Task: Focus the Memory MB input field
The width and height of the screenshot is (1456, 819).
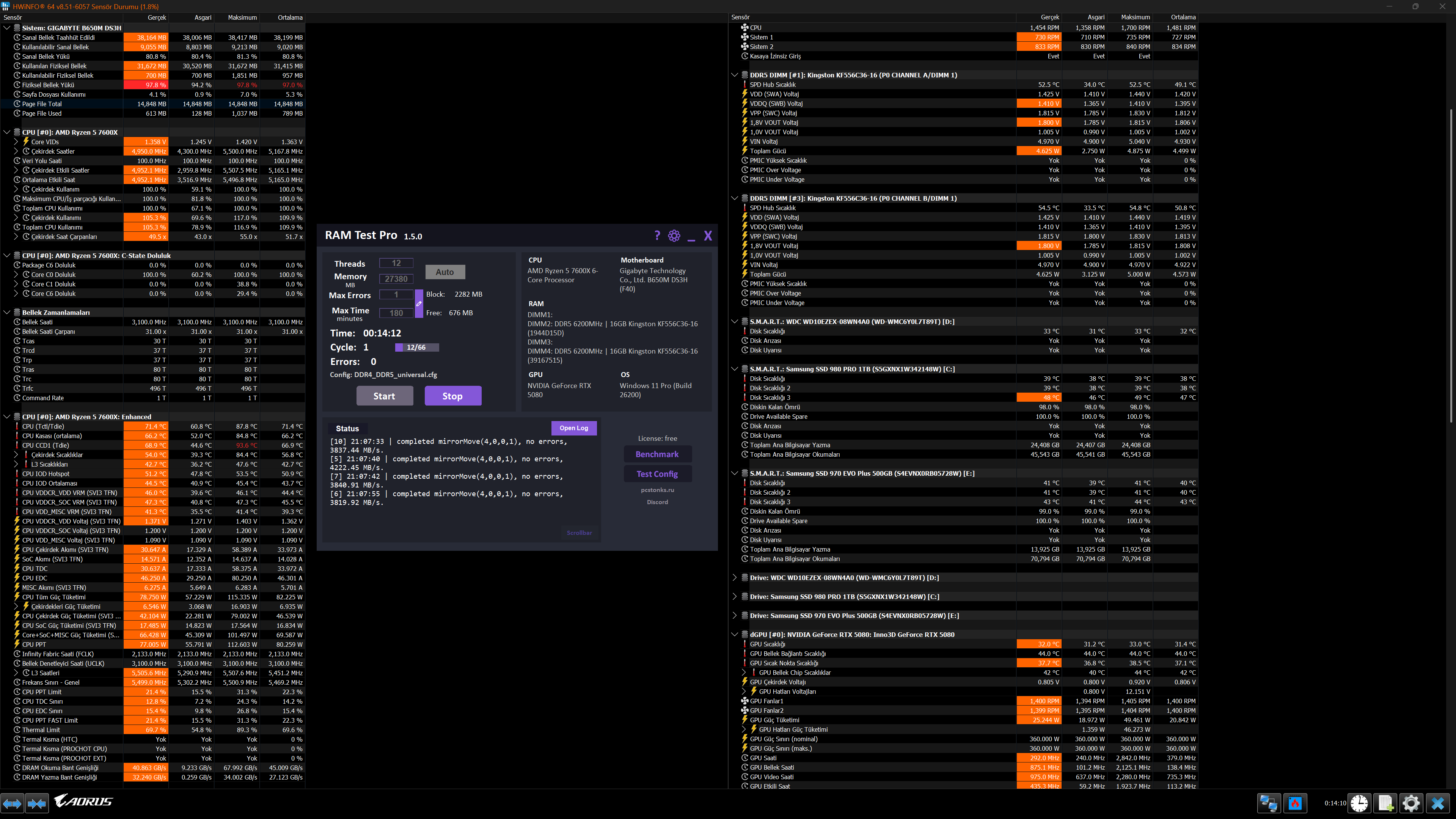Action: (396, 279)
